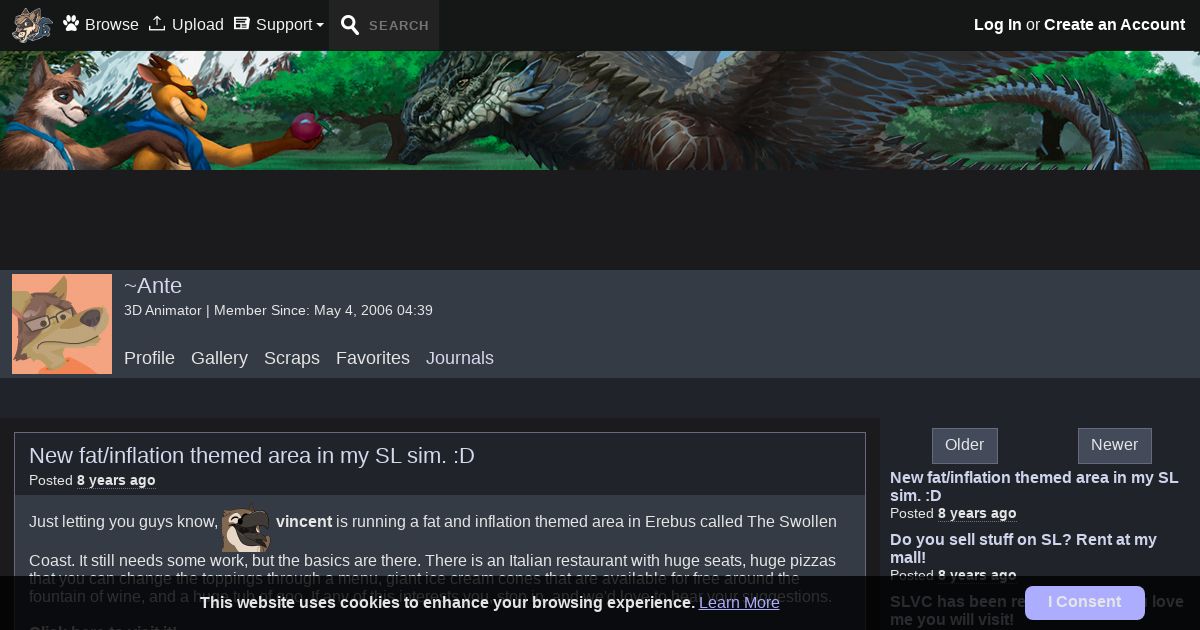Click timestamp under first sidebar journal
1200x630 pixels.
pos(977,514)
